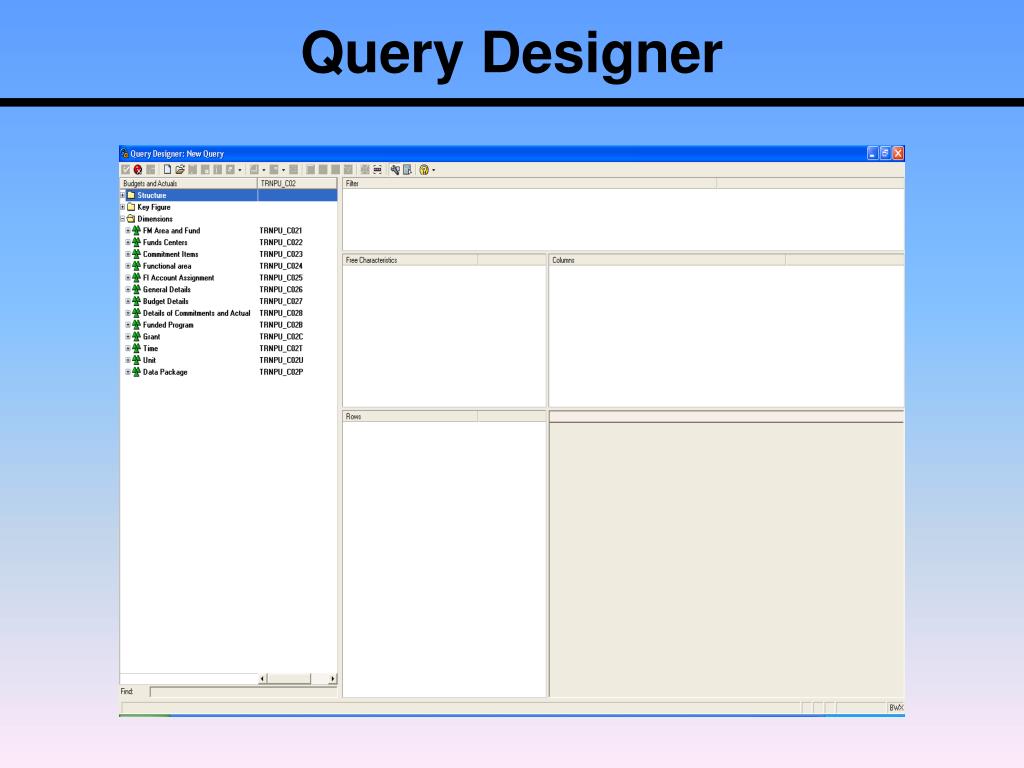Image resolution: width=1024 pixels, height=768 pixels.
Task: Click the General Details dimension icon
Action: pyautogui.click(x=136, y=289)
